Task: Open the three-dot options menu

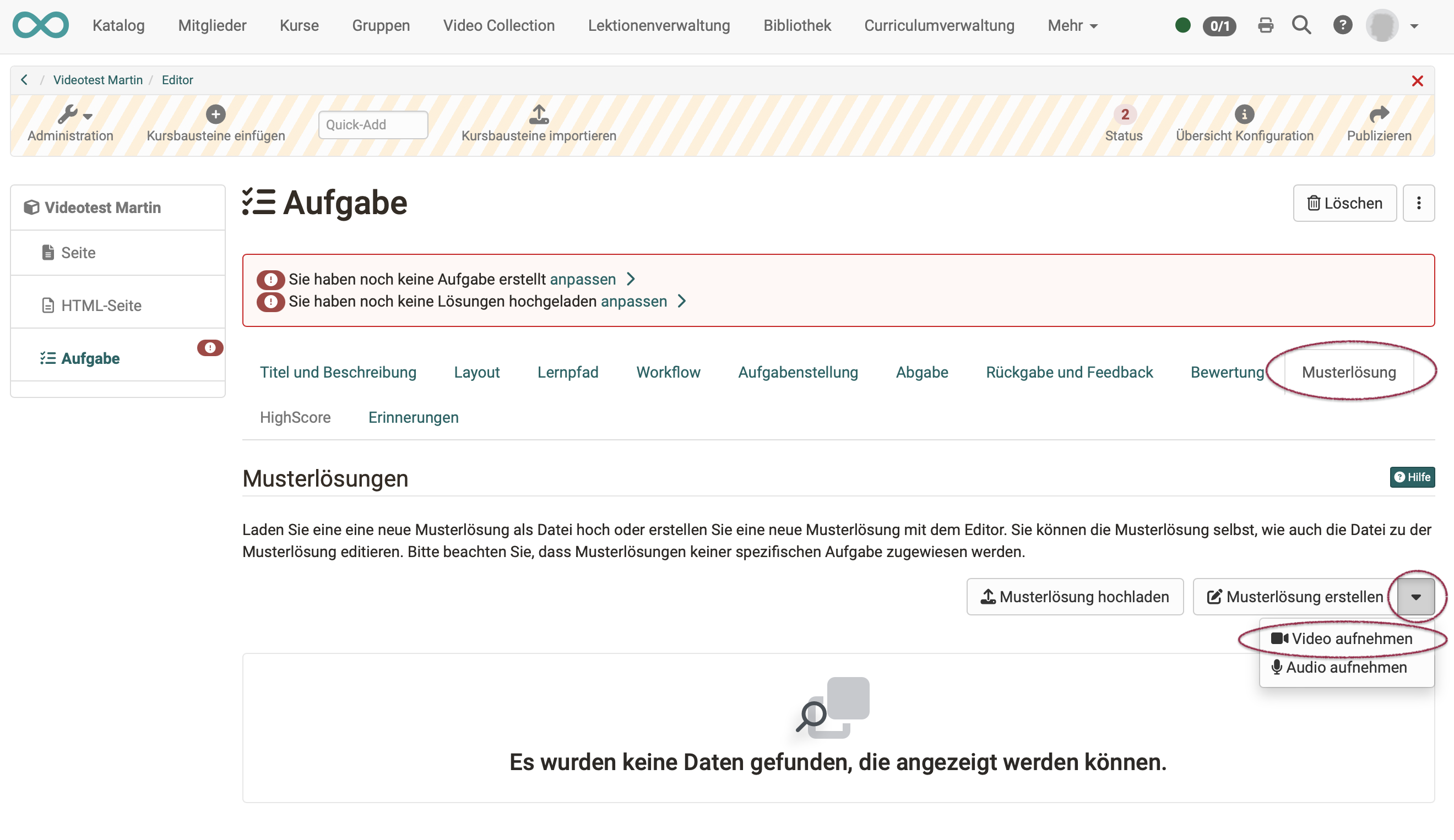Action: (1419, 203)
